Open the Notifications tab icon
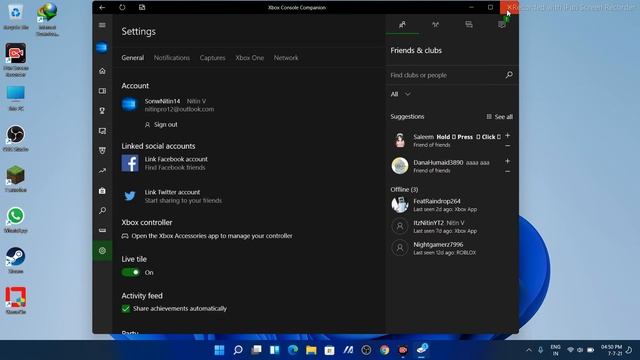This screenshot has width=640, height=360. point(502,24)
